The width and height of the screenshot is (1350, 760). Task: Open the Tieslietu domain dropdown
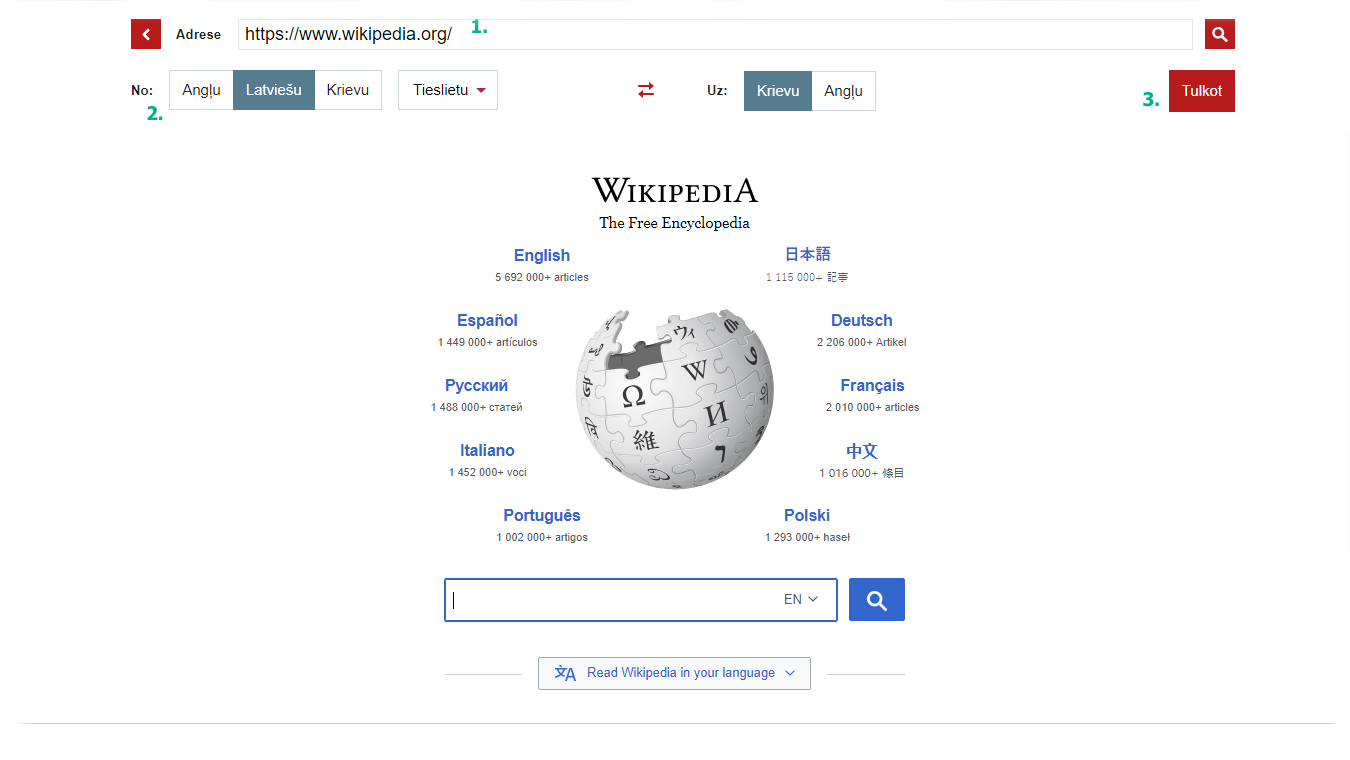click(x=448, y=90)
